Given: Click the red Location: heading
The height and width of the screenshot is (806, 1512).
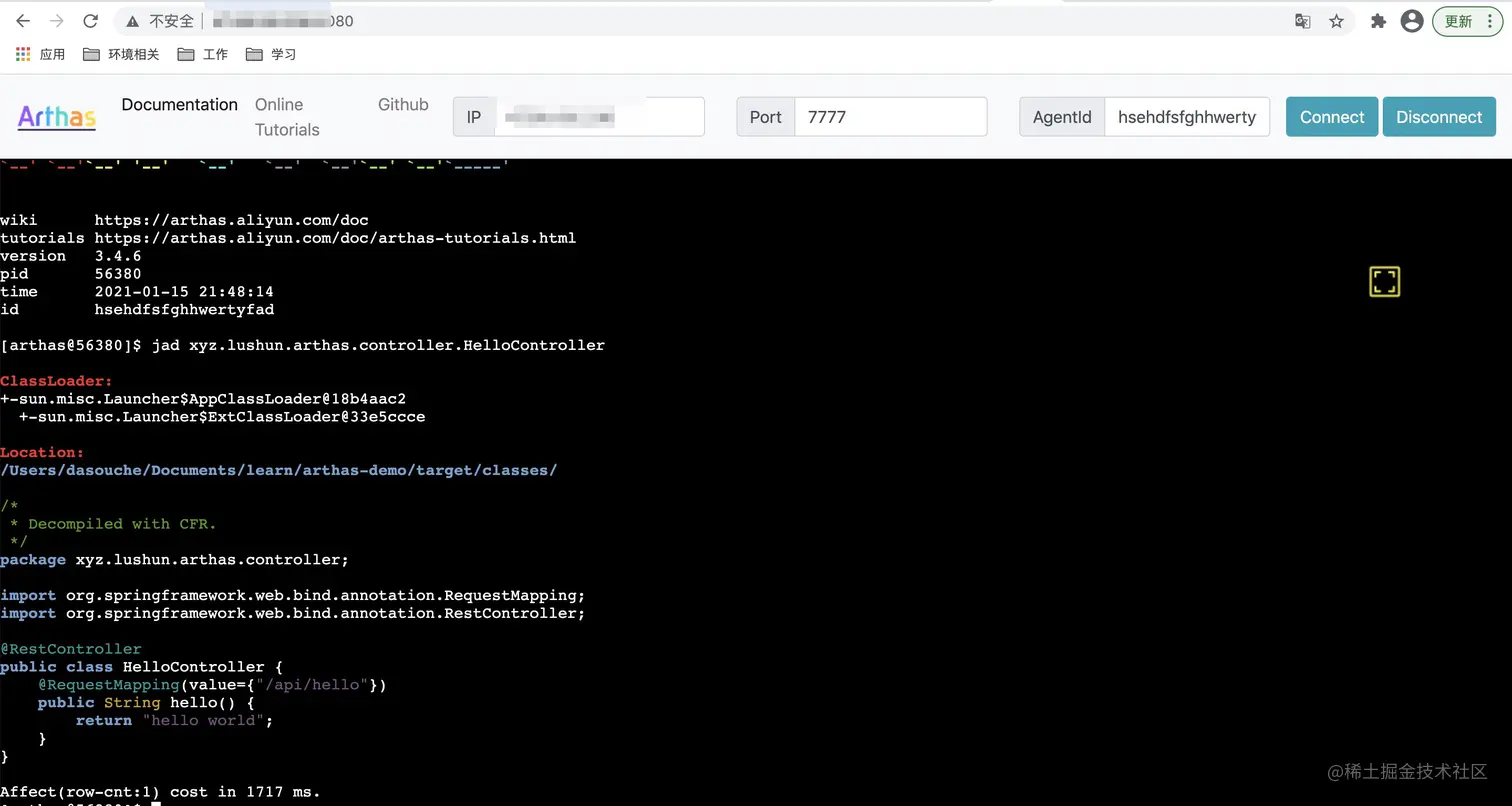Looking at the screenshot, I should point(42,452).
